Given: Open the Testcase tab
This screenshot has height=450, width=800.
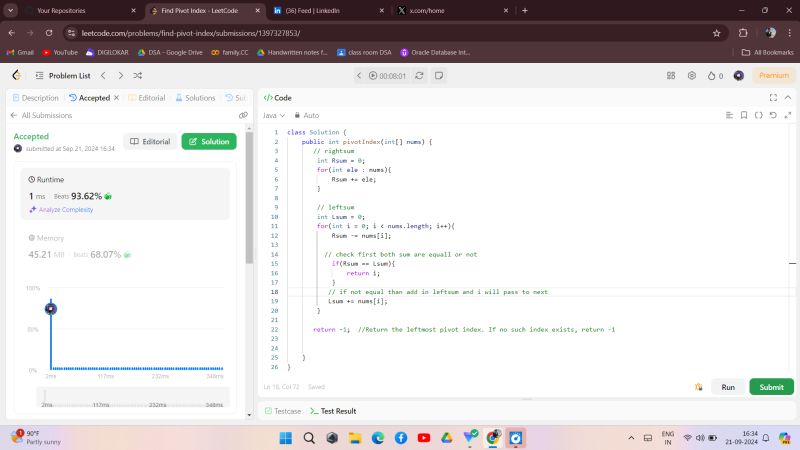Looking at the screenshot, I should (x=283, y=411).
